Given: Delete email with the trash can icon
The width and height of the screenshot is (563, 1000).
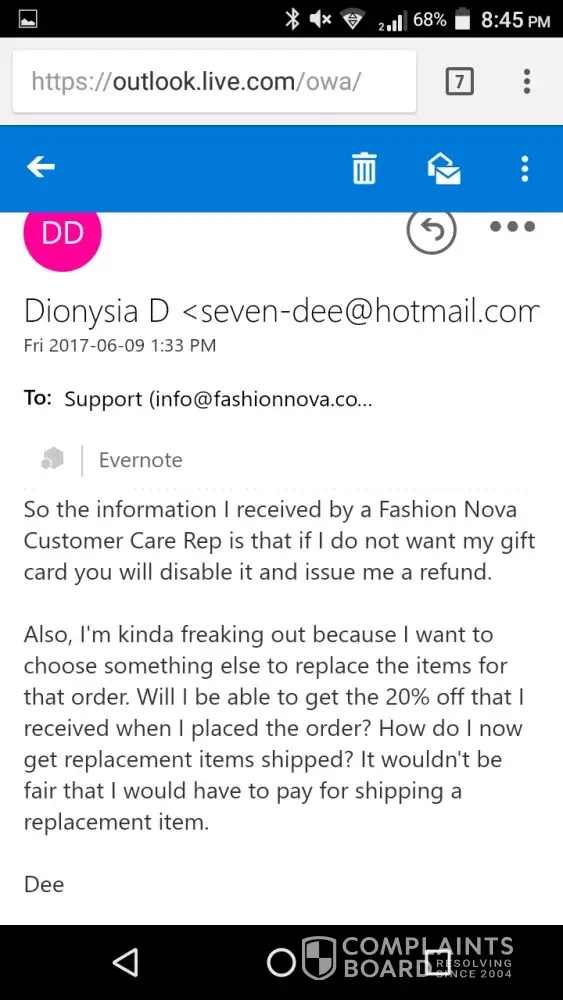Looking at the screenshot, I should coord(364,169).
